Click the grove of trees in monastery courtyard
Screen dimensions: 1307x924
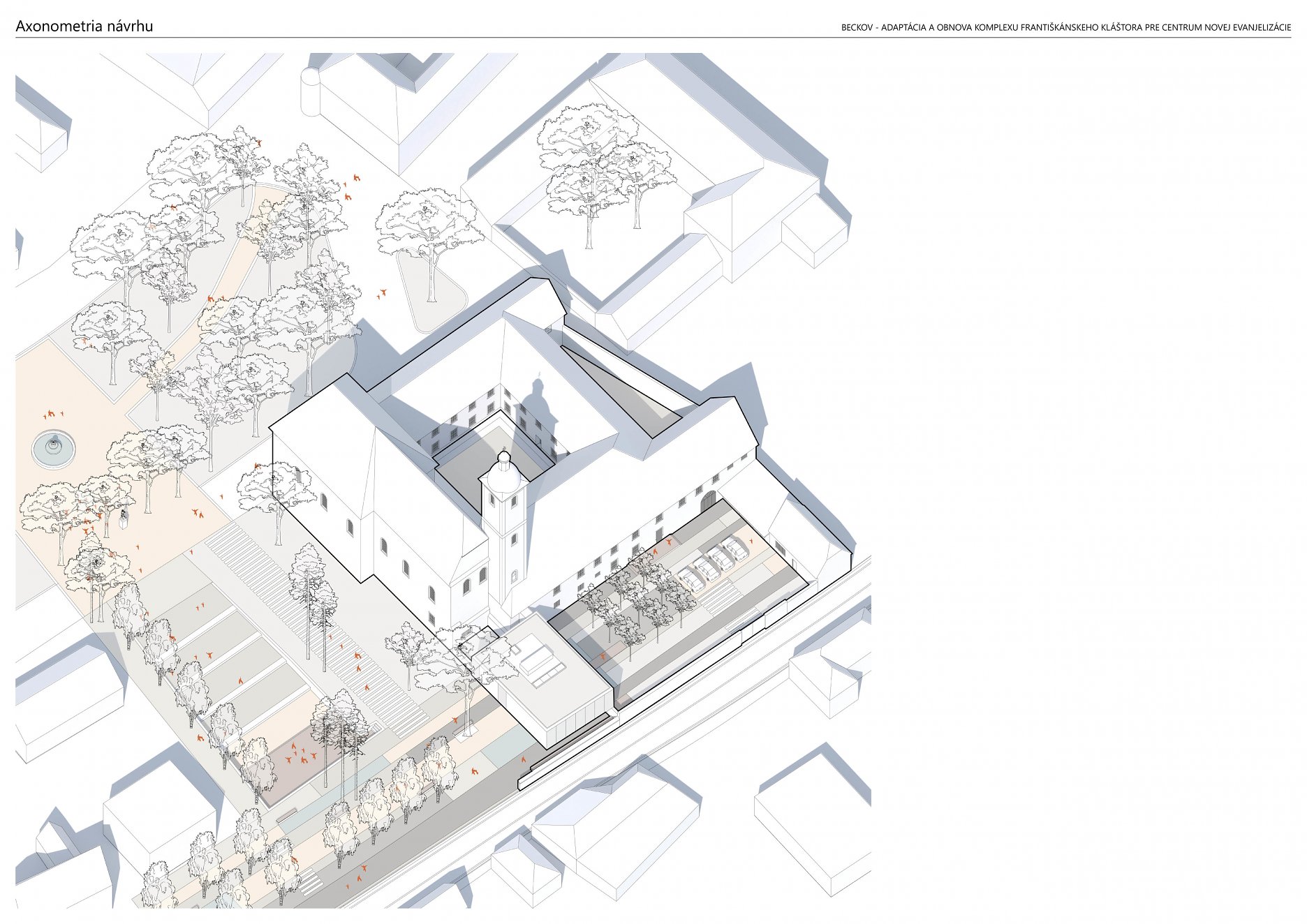pyautogui.click(x=635, y=600)
